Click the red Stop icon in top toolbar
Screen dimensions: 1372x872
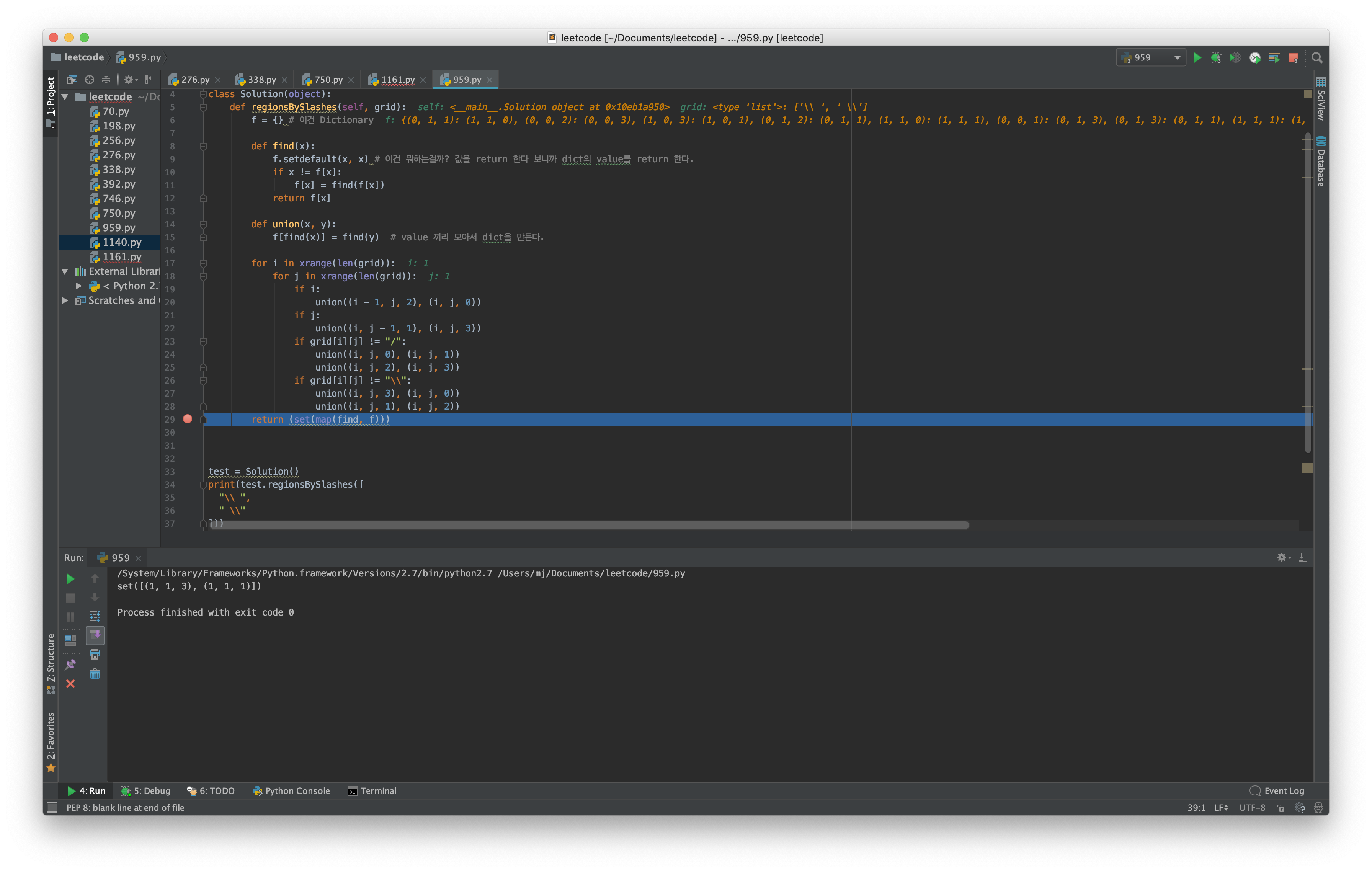coord(1293,57)
